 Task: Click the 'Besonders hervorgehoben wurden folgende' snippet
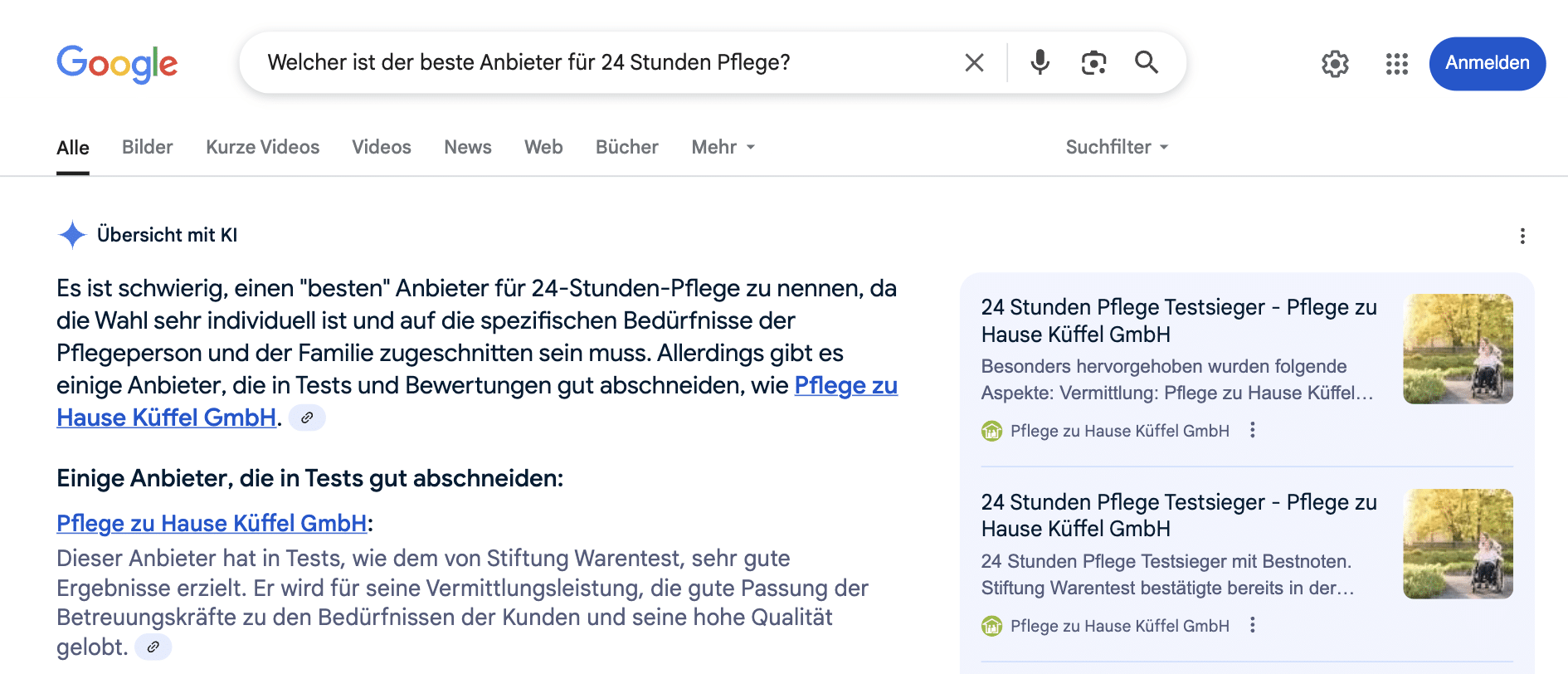coord(1177,379)
